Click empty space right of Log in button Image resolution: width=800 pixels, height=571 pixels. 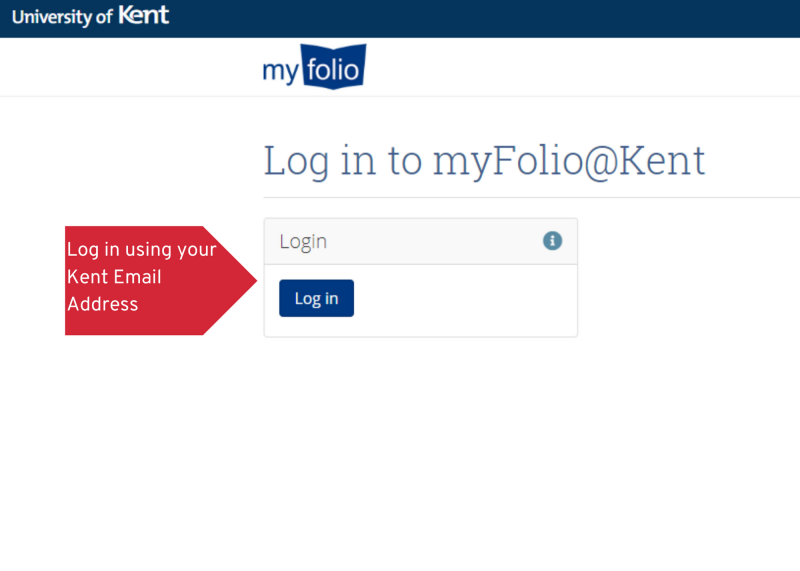464,299
